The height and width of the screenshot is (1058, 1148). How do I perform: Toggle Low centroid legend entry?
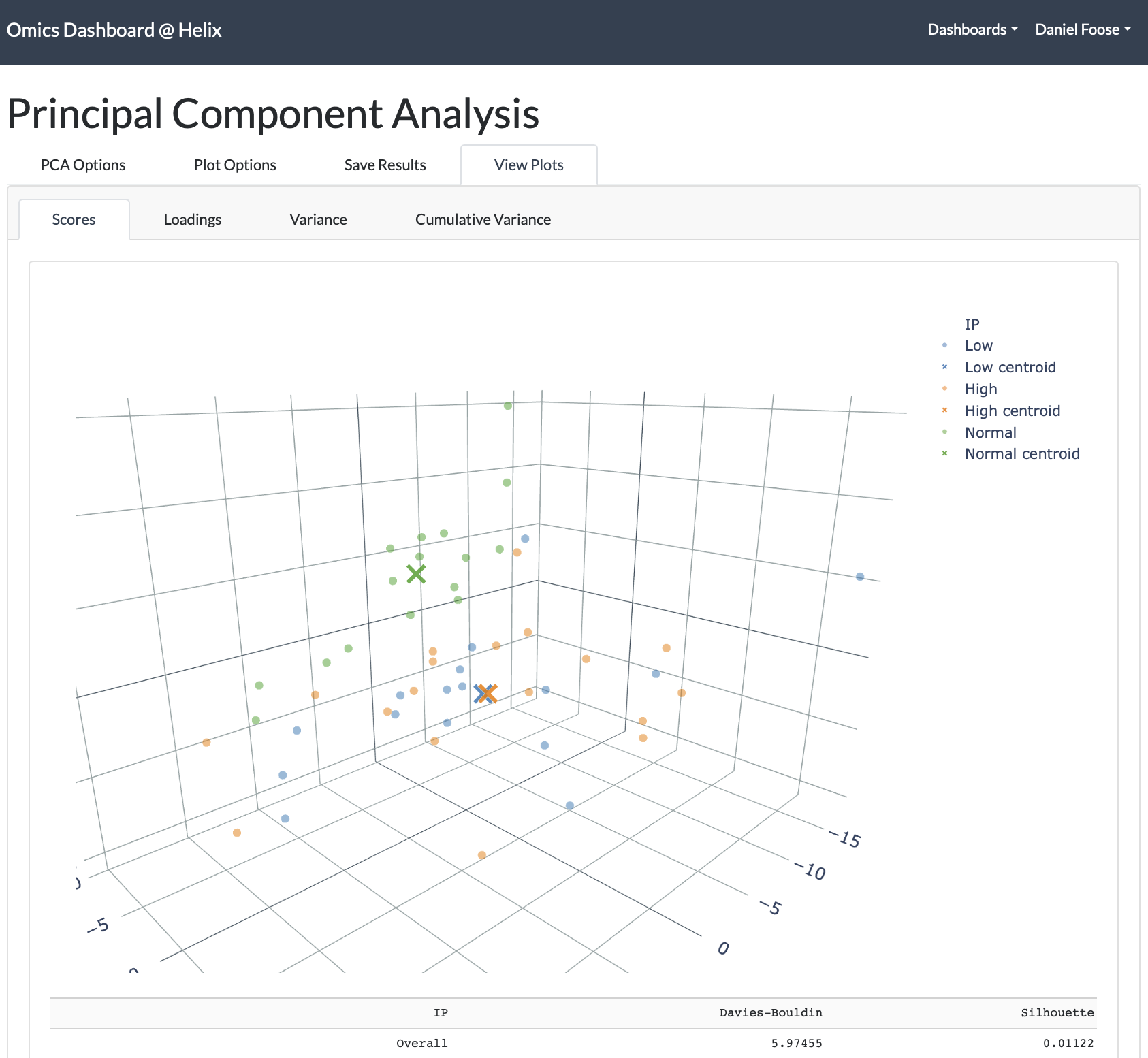1010,367
